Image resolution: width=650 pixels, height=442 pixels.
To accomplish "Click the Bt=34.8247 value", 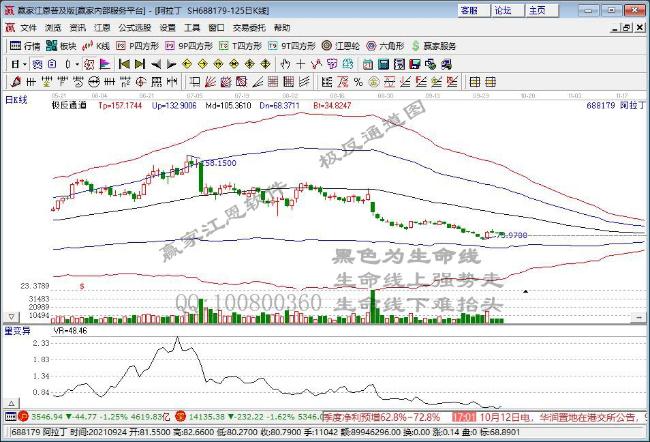I will tap(332, 106).
